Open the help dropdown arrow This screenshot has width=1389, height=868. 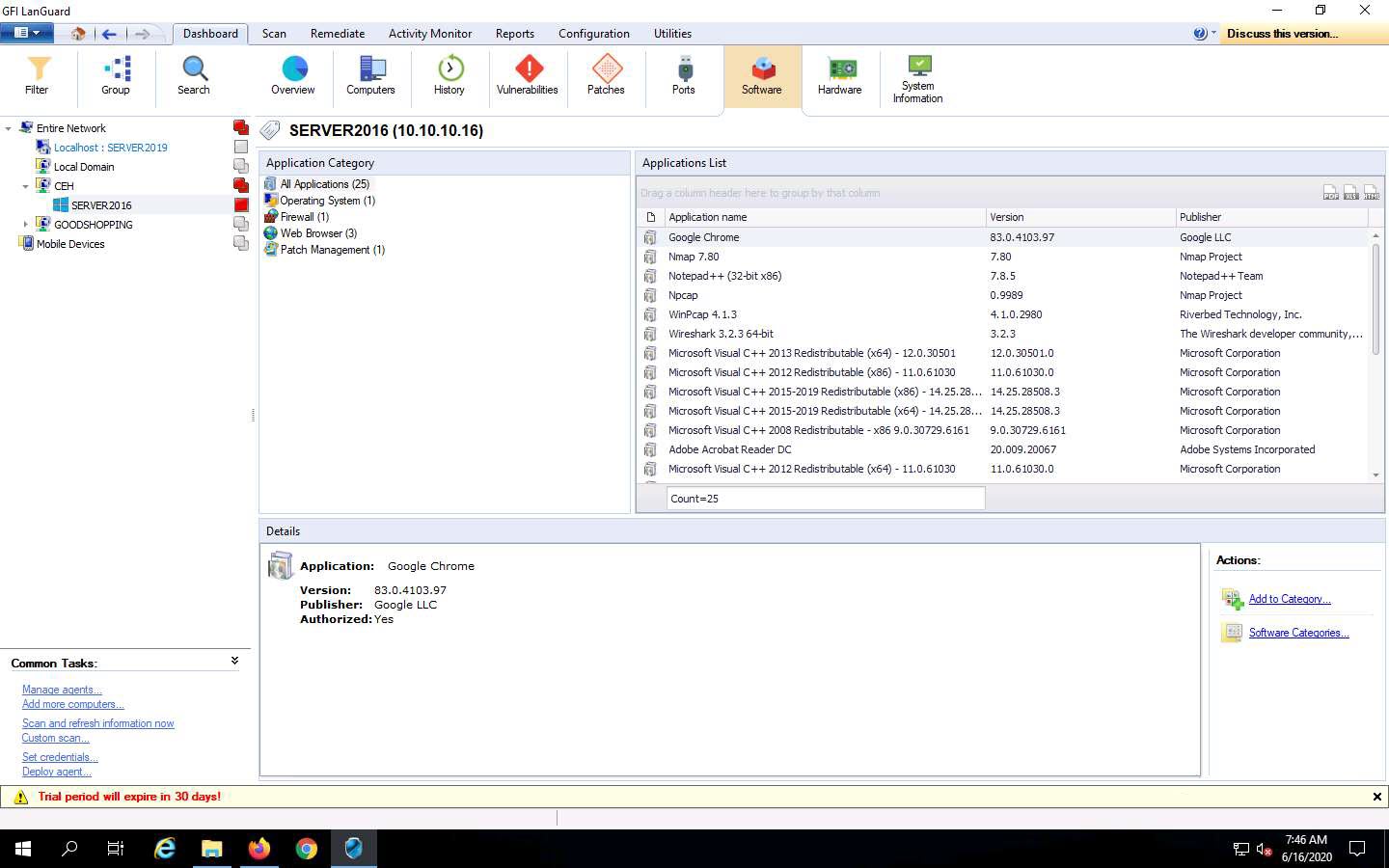[1212, 33]
